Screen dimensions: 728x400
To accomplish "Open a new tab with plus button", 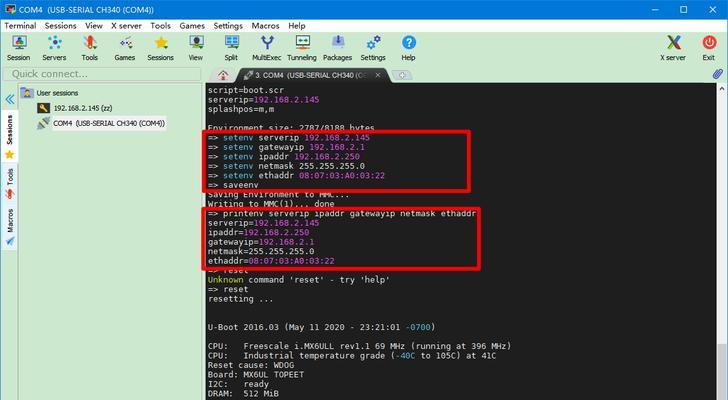I will (402, 75).
